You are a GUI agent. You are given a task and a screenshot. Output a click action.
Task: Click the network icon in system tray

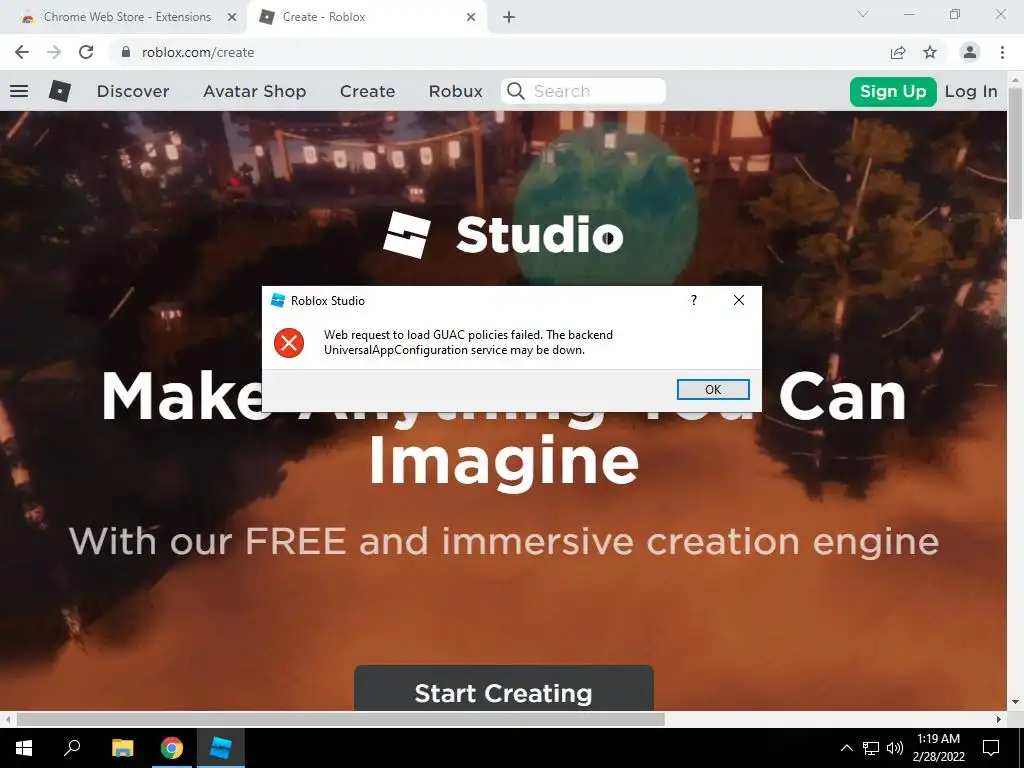871,748
